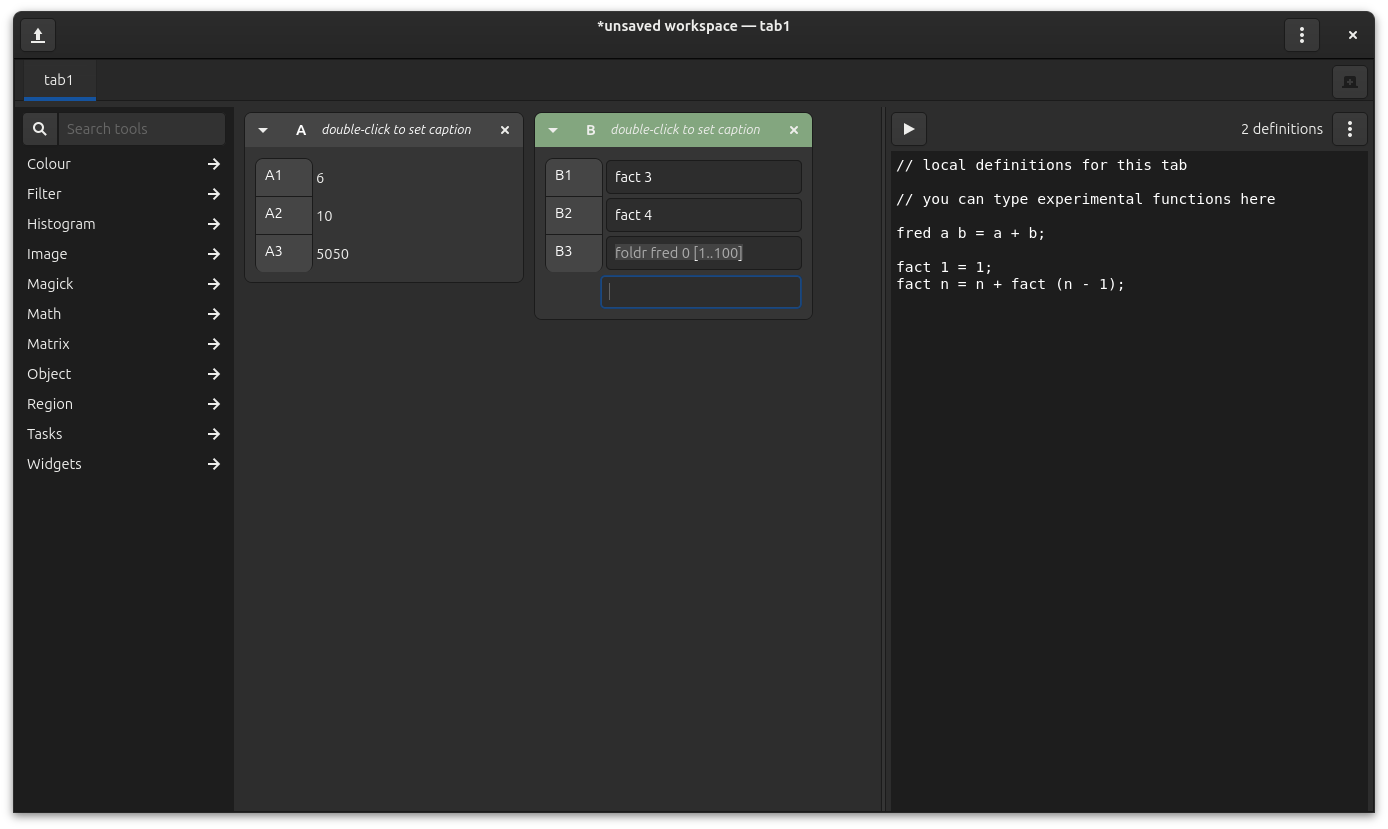Open the Math tool category
Screen dimensions: 1388x829
tap(123, 314)
